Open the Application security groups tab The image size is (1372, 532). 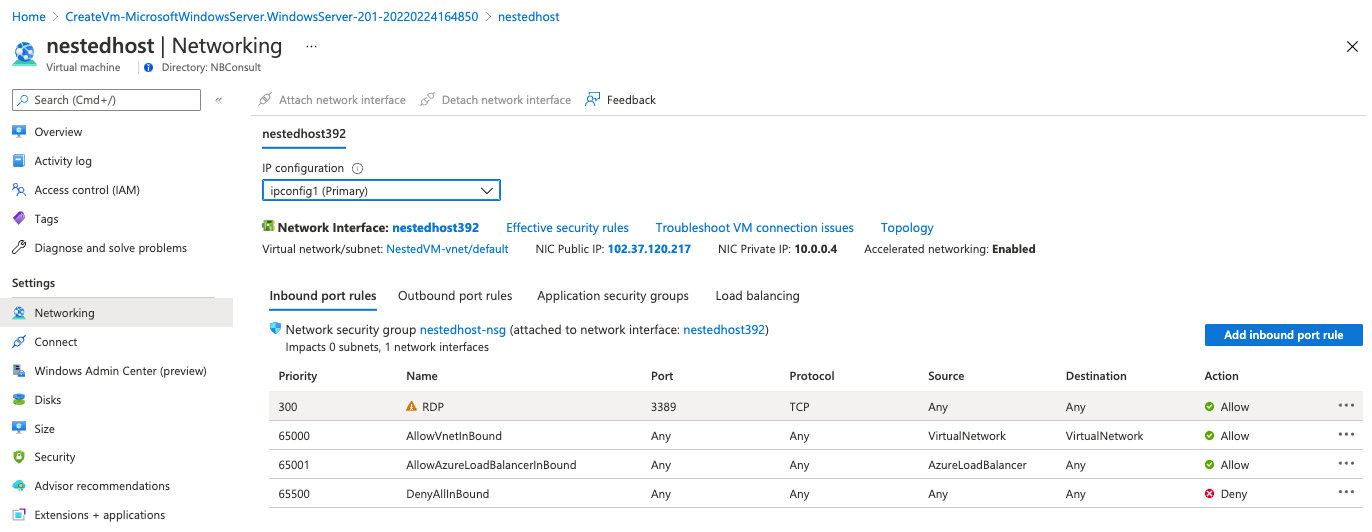(x=613, y=296)
